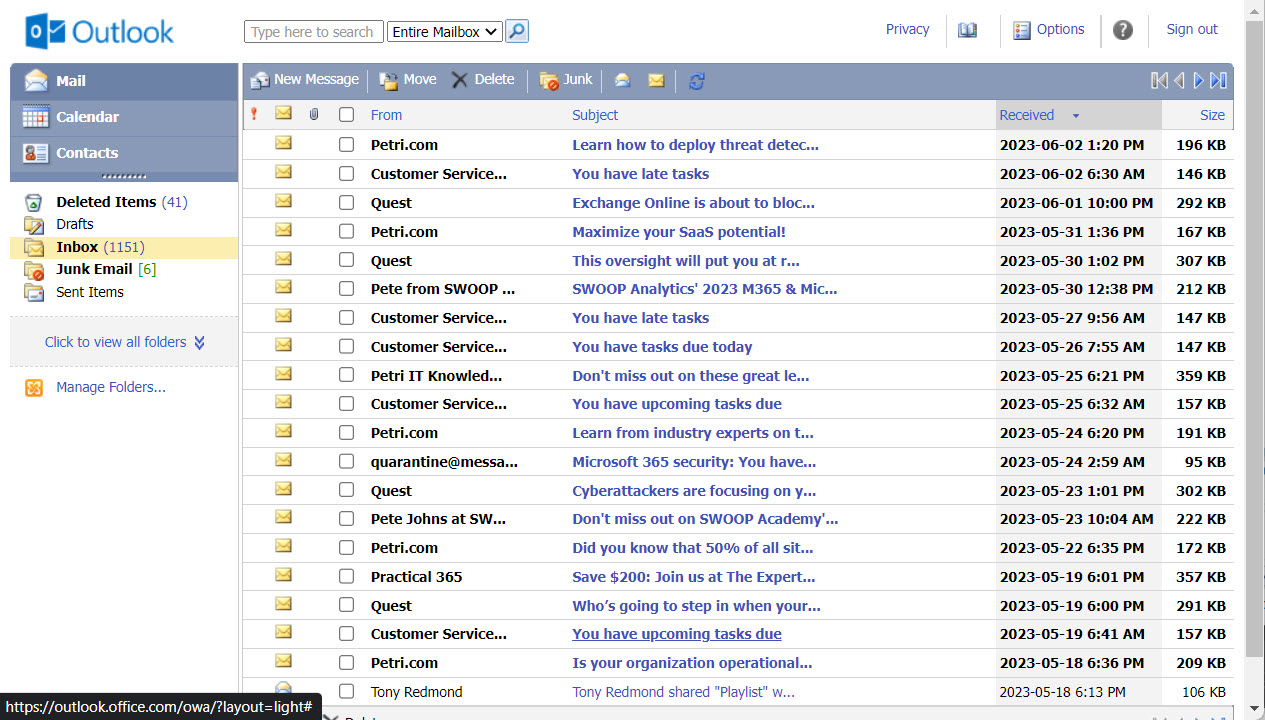Open the 'Maximize your SaaS potential!' email
This screenshot has width=1265, height=720.
[x=679, y=232]
